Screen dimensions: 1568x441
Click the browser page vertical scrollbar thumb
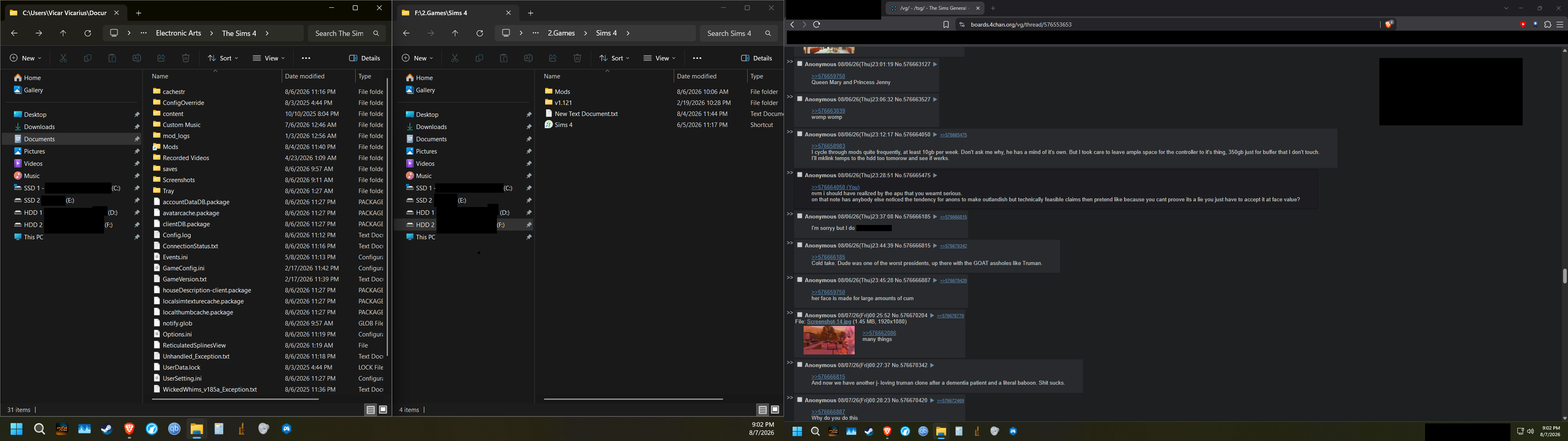pyautogui.click(x=1564, y=276)
